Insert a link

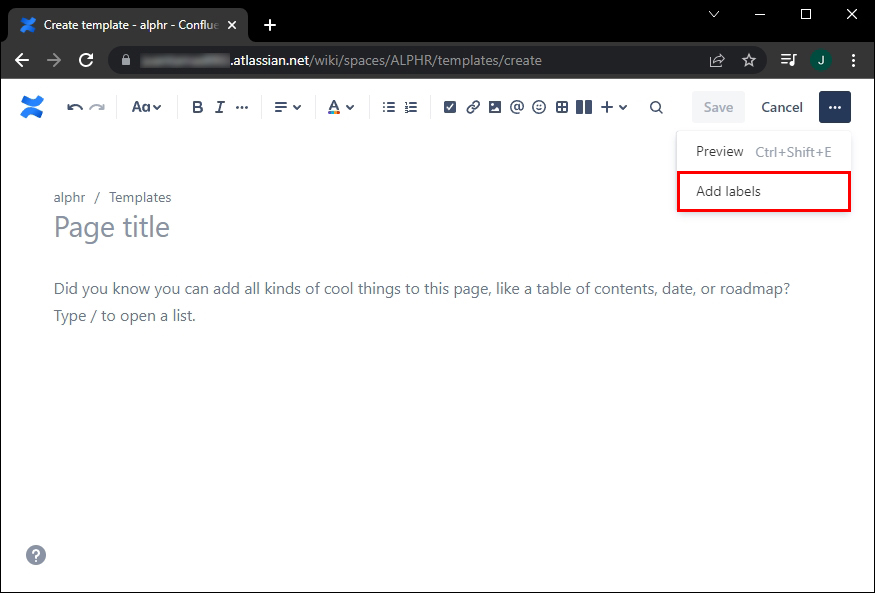472,107
